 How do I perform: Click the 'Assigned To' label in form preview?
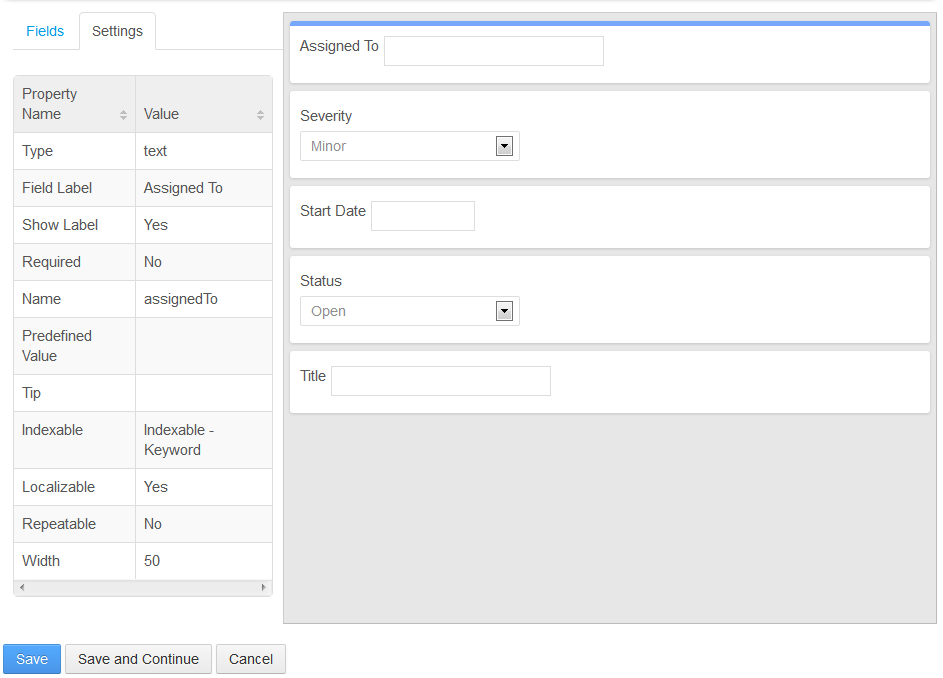pyautogui.click(x=339, y=46)
